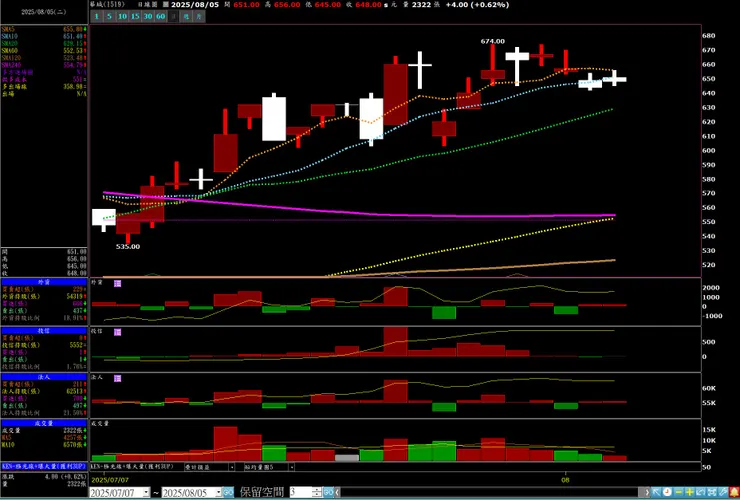Select the weekly (週) chart period button
This screenshot has height=500, width=740.
tap(186, 17)
